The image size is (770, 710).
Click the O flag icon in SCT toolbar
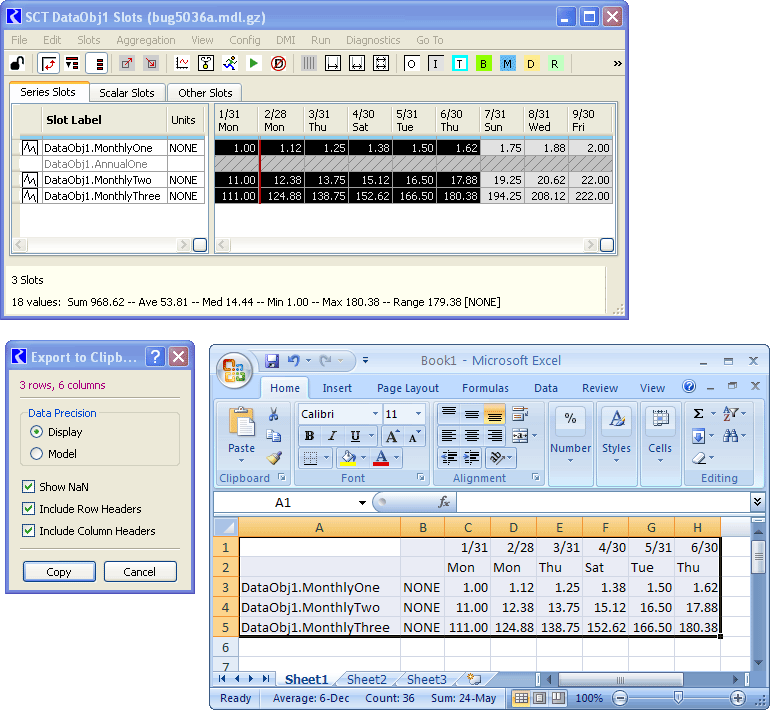[x=412, y=64]
